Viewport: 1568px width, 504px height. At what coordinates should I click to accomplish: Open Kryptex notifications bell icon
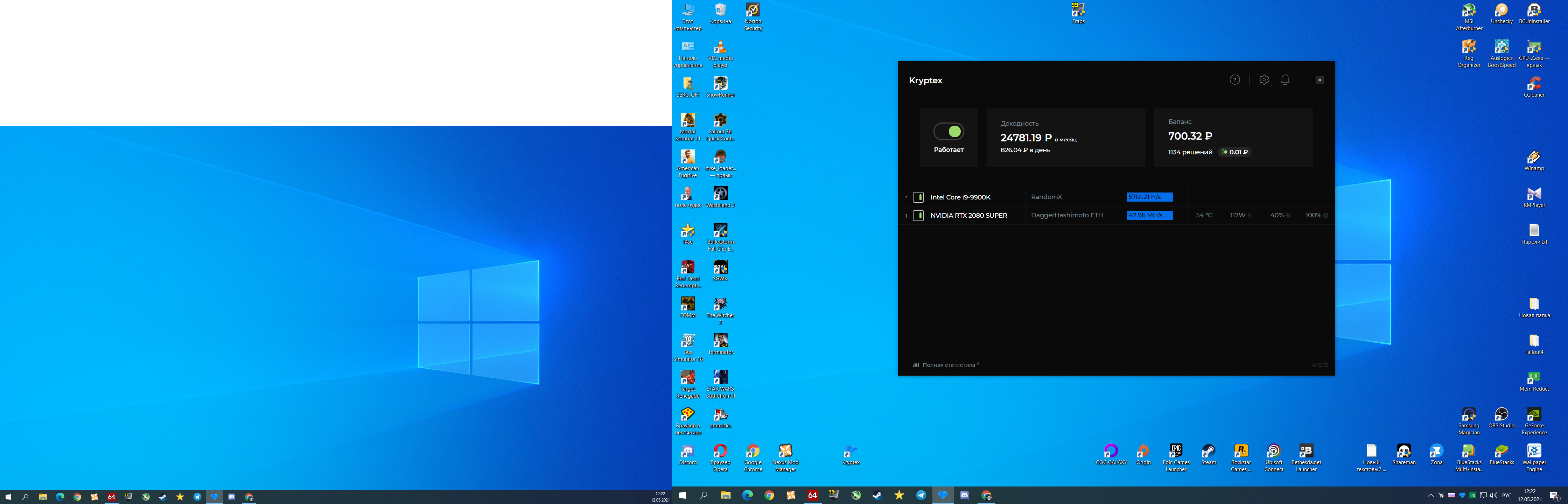tap(1285, 80)
